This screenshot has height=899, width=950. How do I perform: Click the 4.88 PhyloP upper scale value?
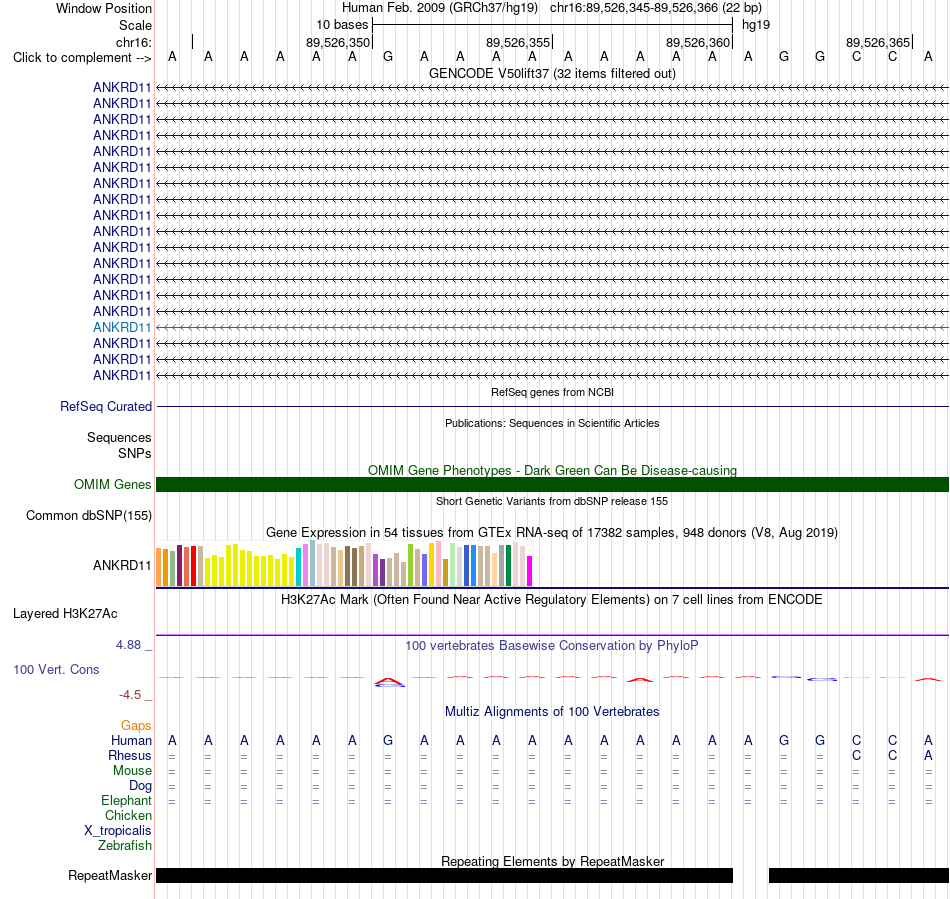coord(128,645)
